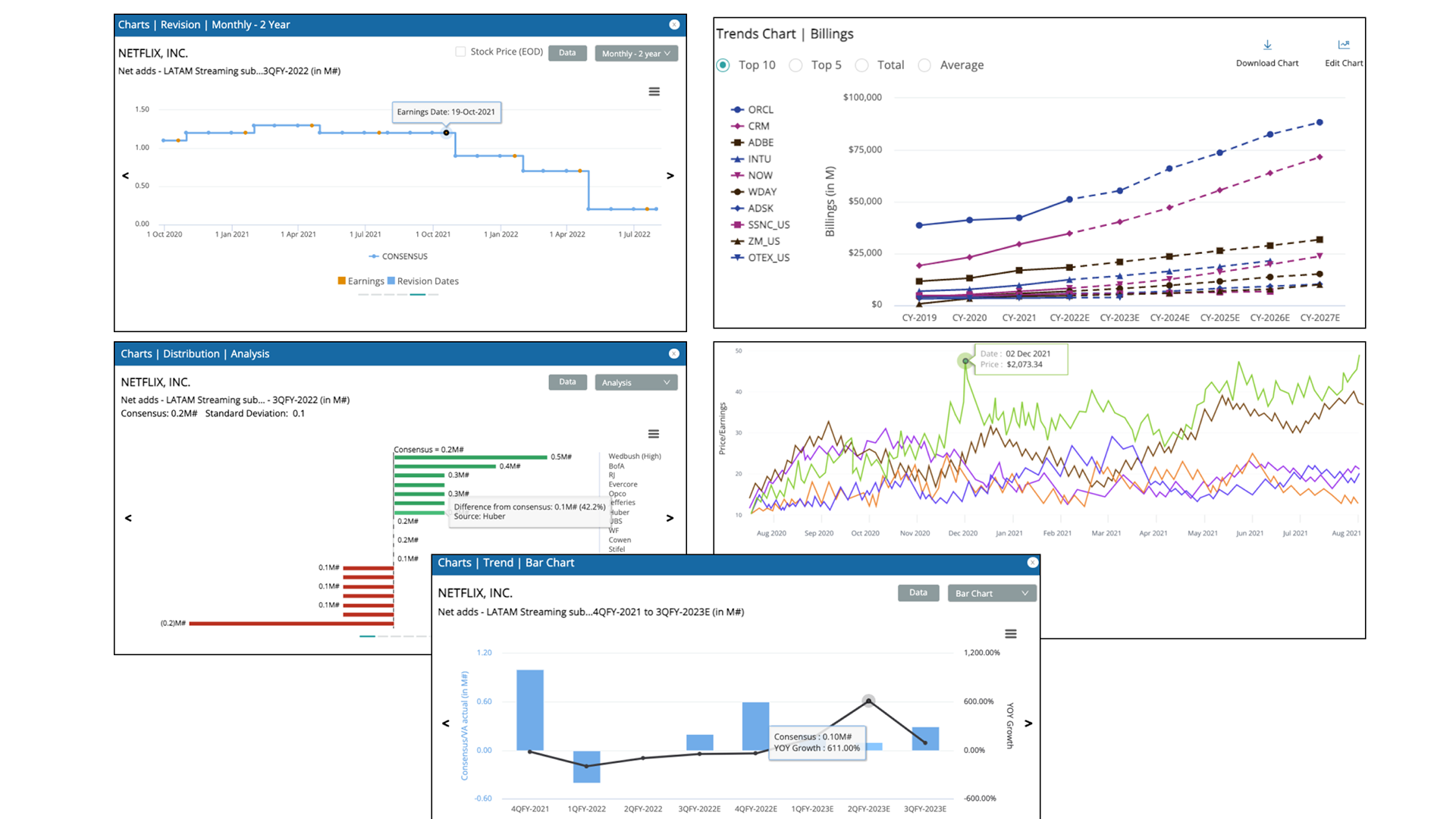Click Wedbush (High) green bar

point(471,457)
